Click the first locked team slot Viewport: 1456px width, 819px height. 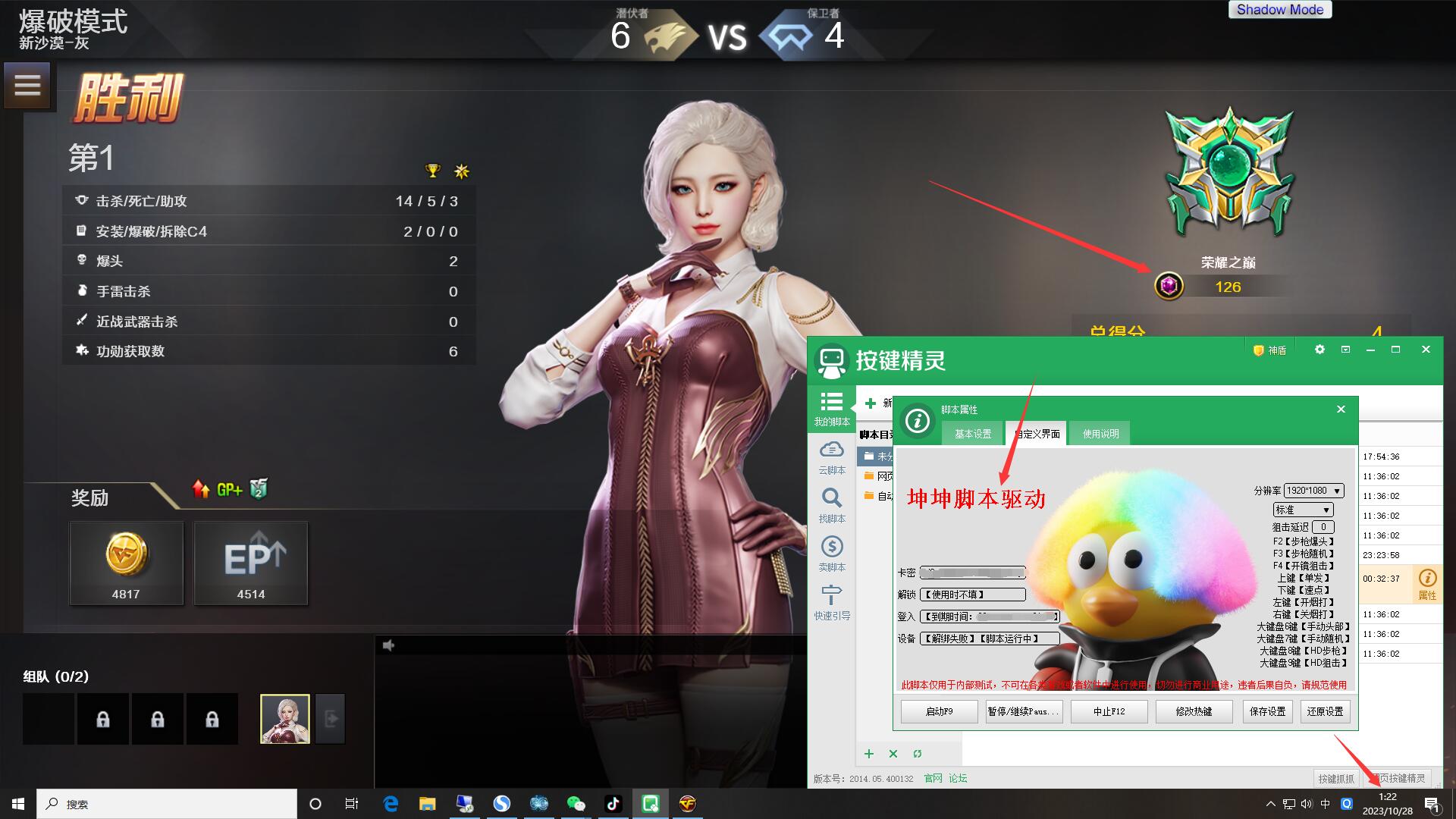click(103, 718)
